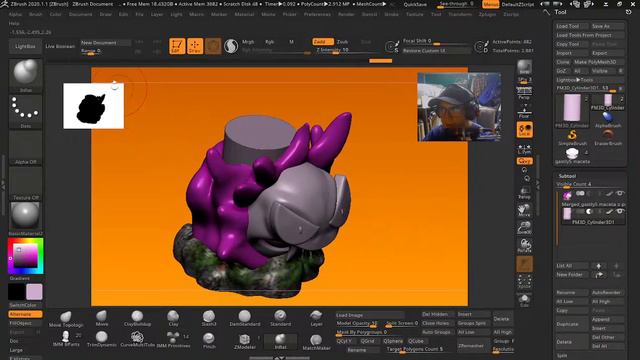640x360 pixels.
Task: Select the Move Topological brush
Action: pyautogui.click(x=66, y=319)
